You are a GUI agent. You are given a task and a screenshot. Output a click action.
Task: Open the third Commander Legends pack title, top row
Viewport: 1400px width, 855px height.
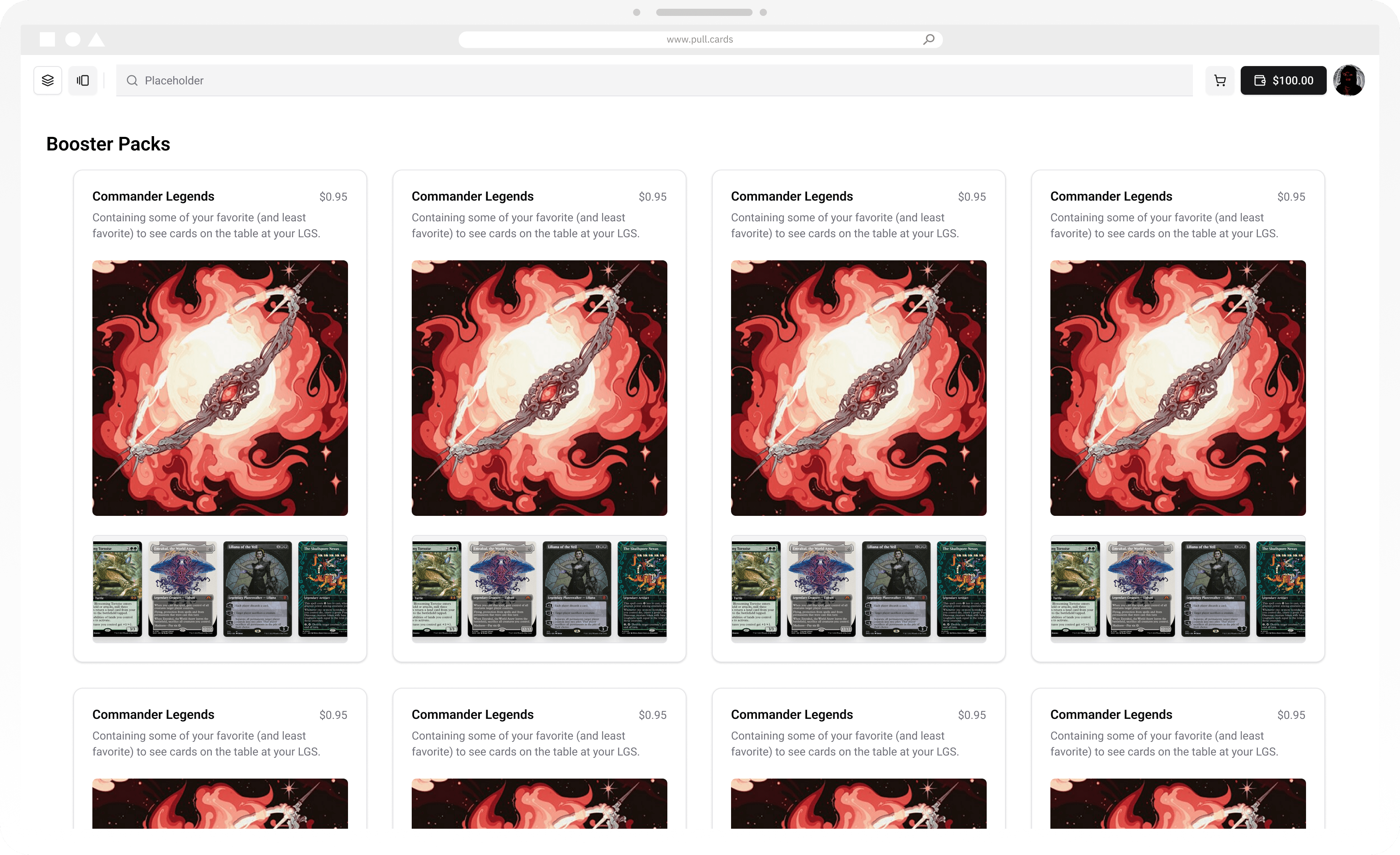click(792, 197)
